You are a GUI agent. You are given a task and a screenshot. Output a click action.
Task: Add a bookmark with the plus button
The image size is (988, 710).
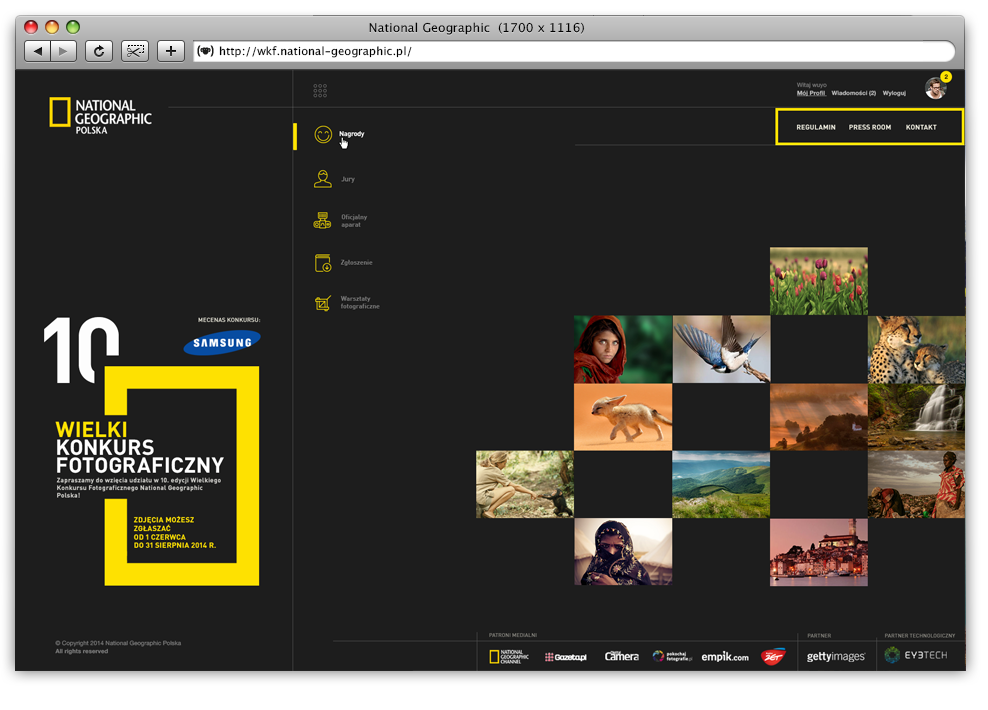(x=171, y=51)
